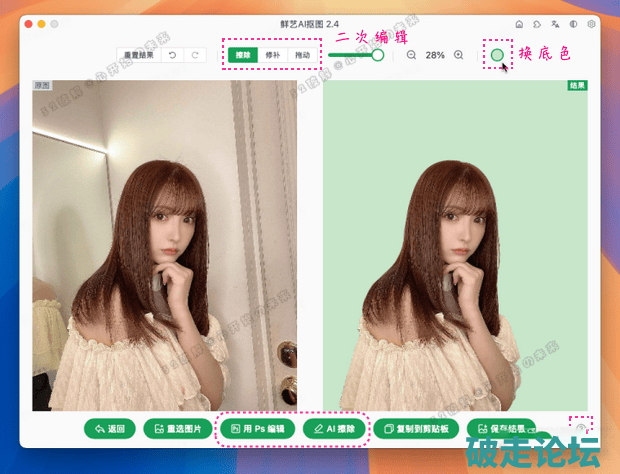Click the redo arrow button
The width and height of the screenshot is (620, 474).
[194, 56]
